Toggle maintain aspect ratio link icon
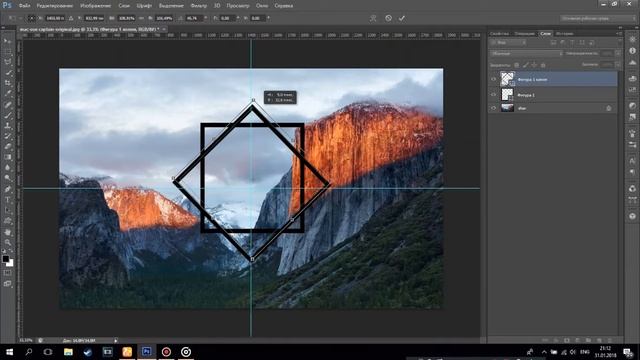The image size is (640, 360). click(x=141, y=18)
